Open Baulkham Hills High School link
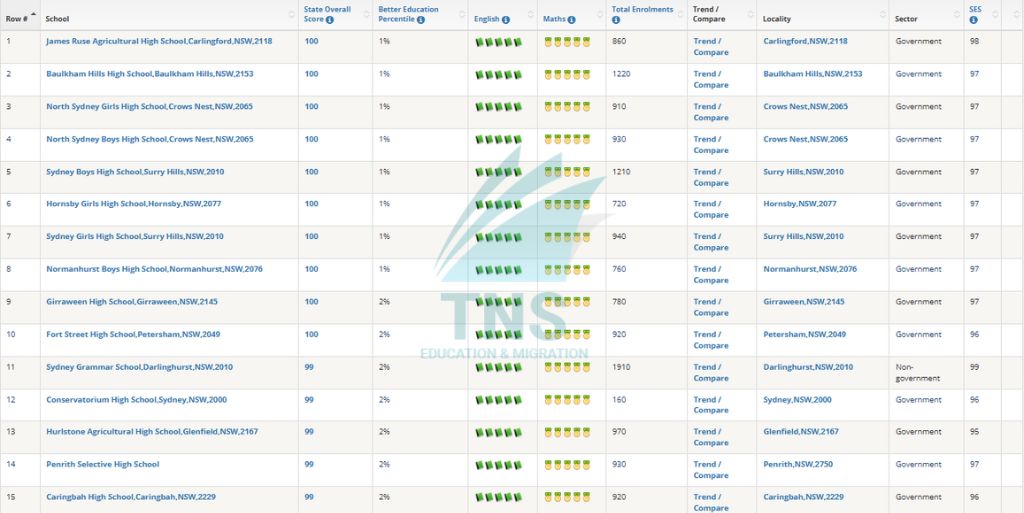Image resolution: width=1024 pixels, height=513 pixels. pos(150,74)
